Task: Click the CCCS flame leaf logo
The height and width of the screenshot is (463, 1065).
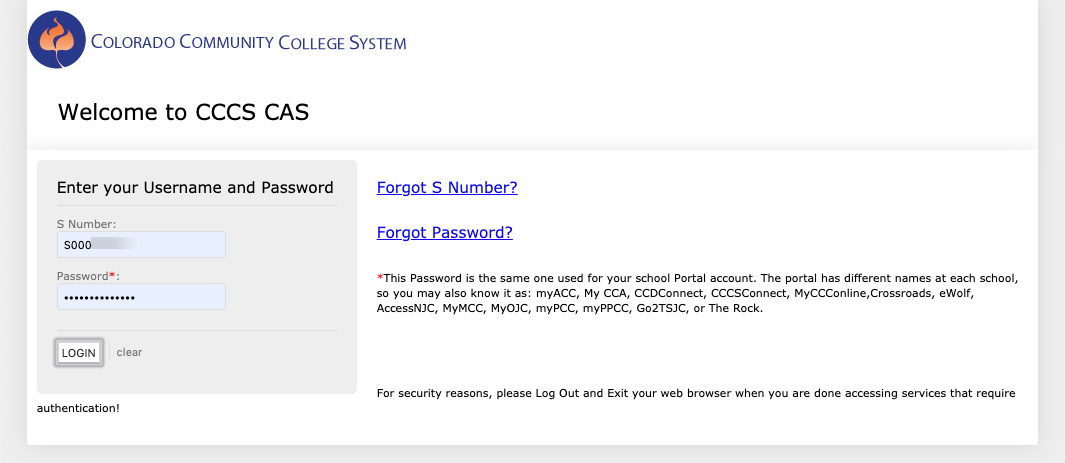Action: 56,39
